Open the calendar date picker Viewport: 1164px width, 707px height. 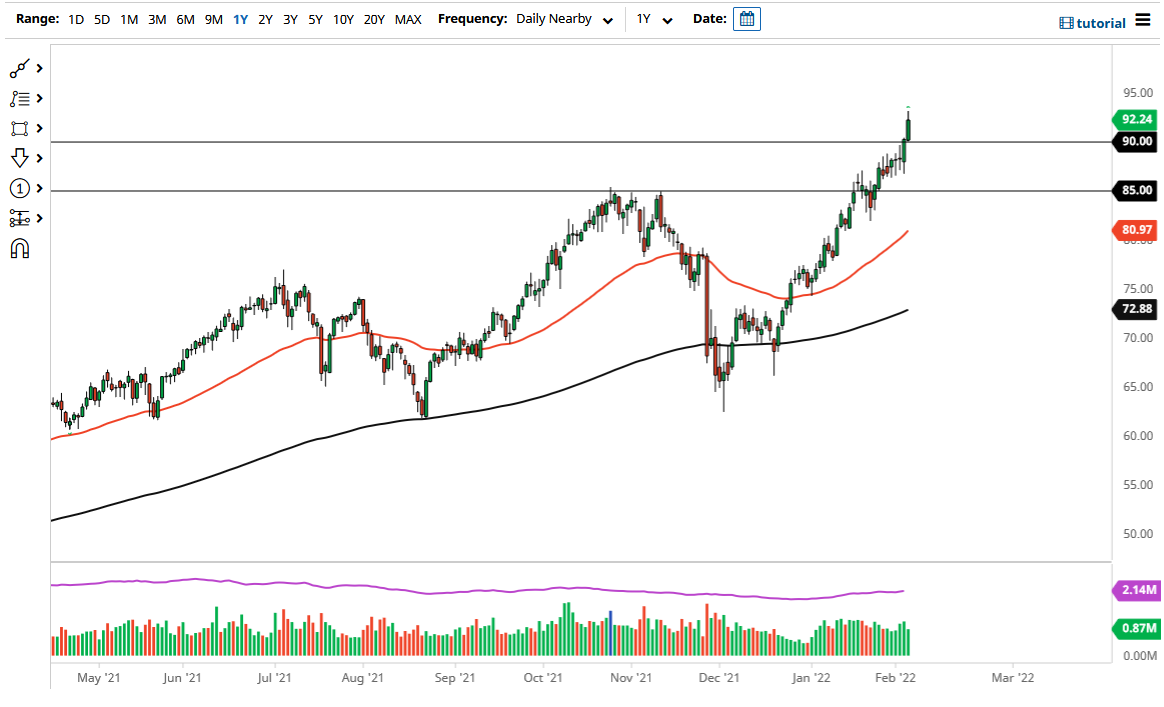746,19
